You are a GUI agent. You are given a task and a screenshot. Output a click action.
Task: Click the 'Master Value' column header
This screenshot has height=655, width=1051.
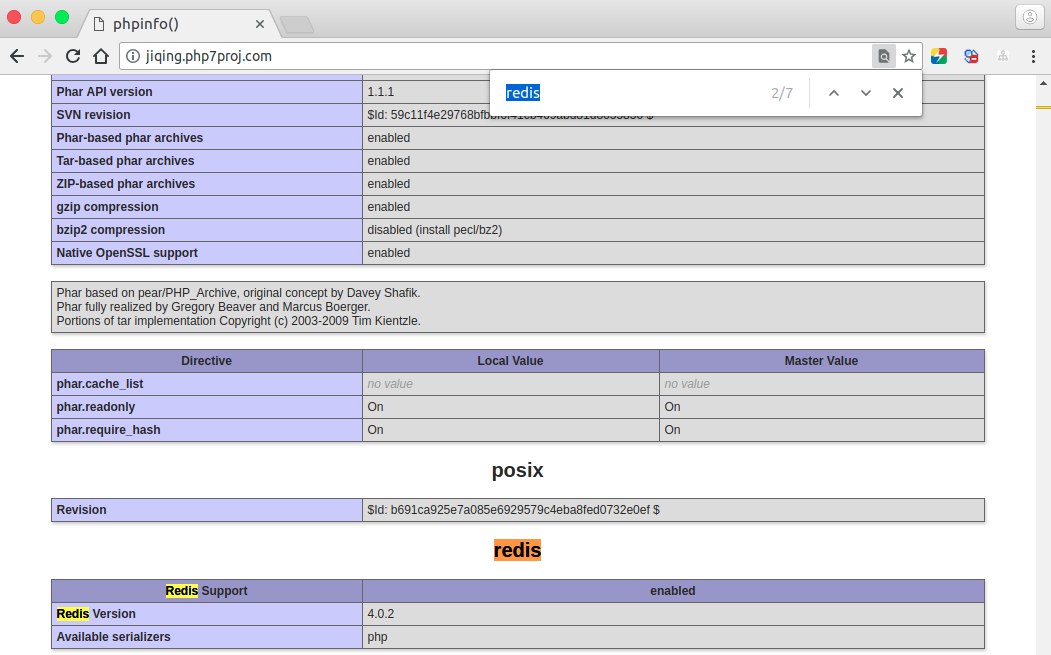[x=821, y=361]
